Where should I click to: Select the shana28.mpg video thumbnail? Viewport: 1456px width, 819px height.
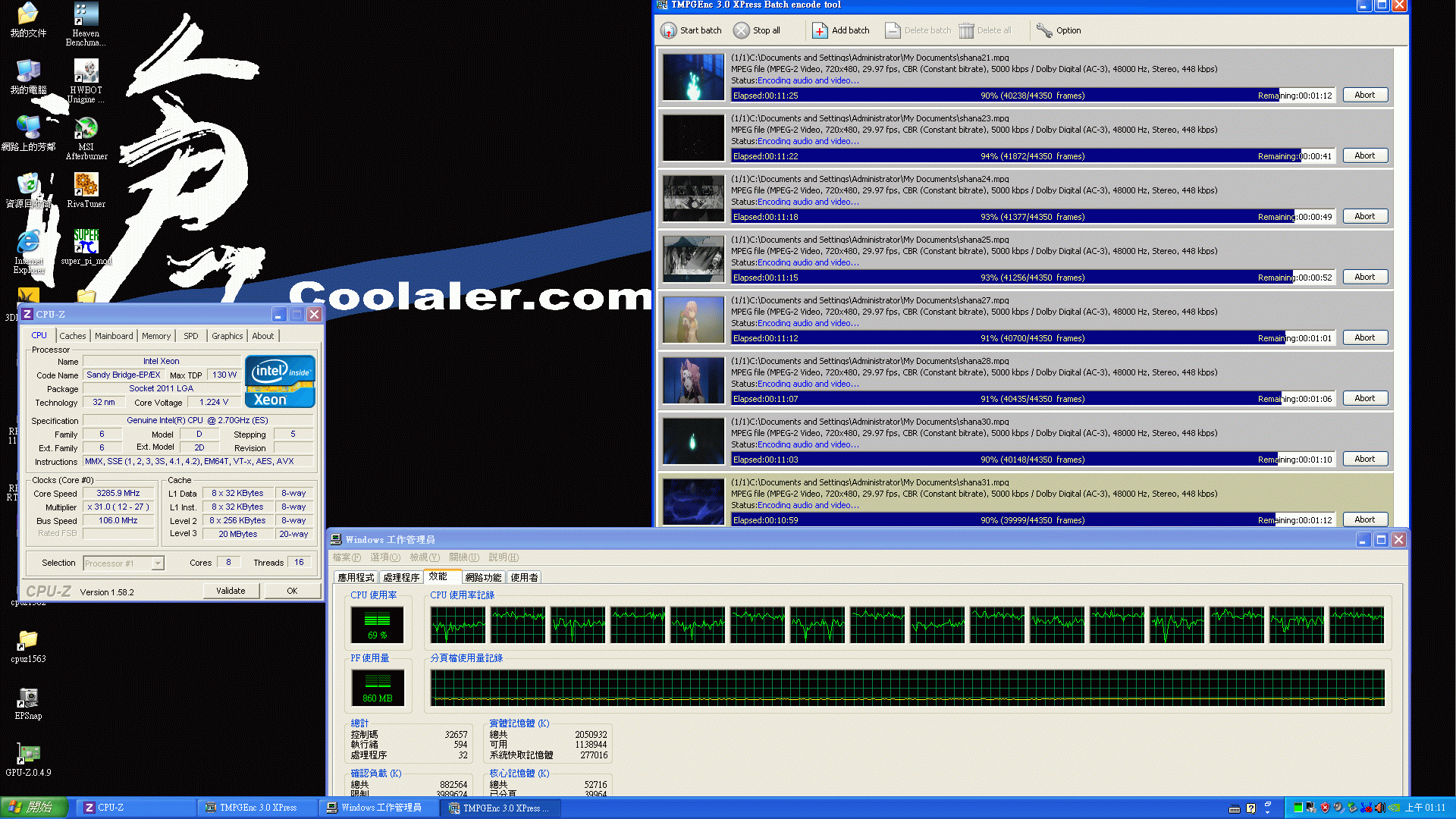(x=693, y=381)
